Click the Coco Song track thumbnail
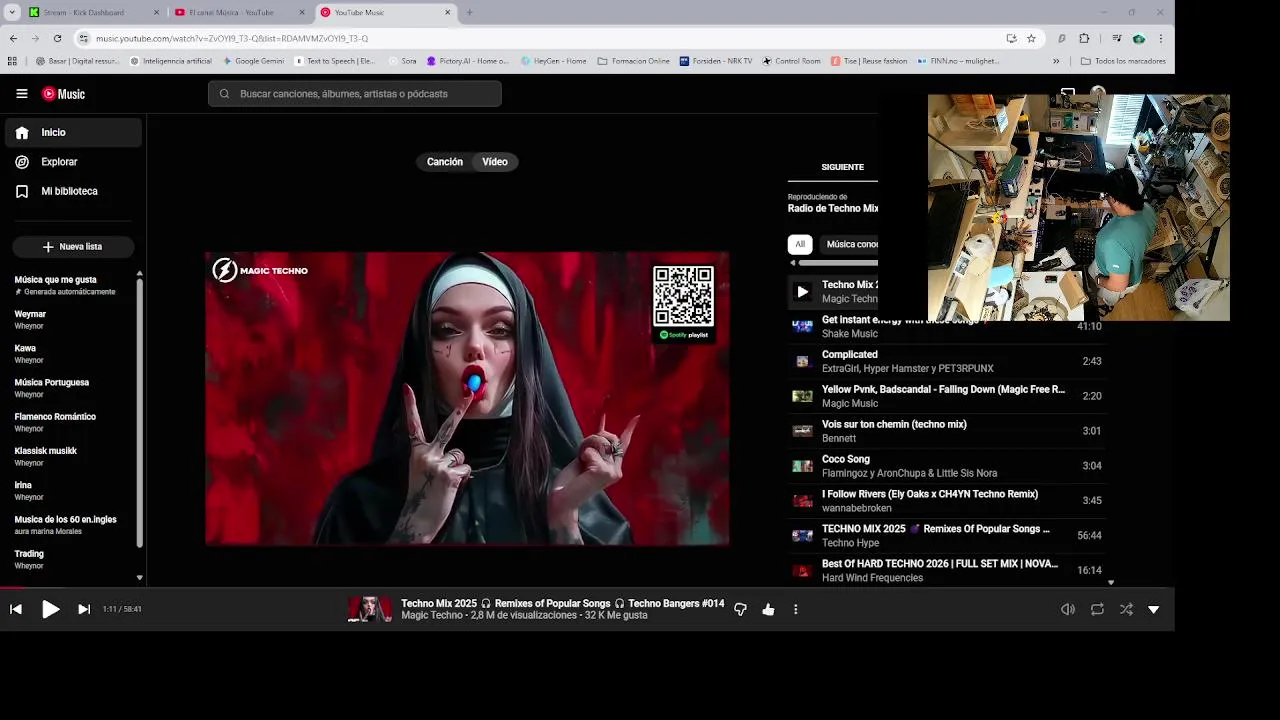 click(x=802, y=466)
